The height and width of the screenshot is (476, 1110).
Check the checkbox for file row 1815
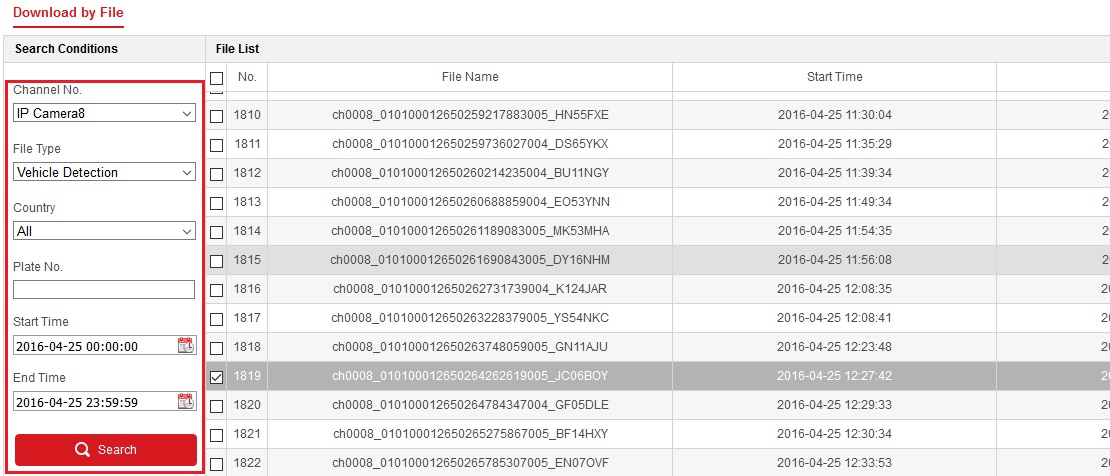tap(216, 261)
